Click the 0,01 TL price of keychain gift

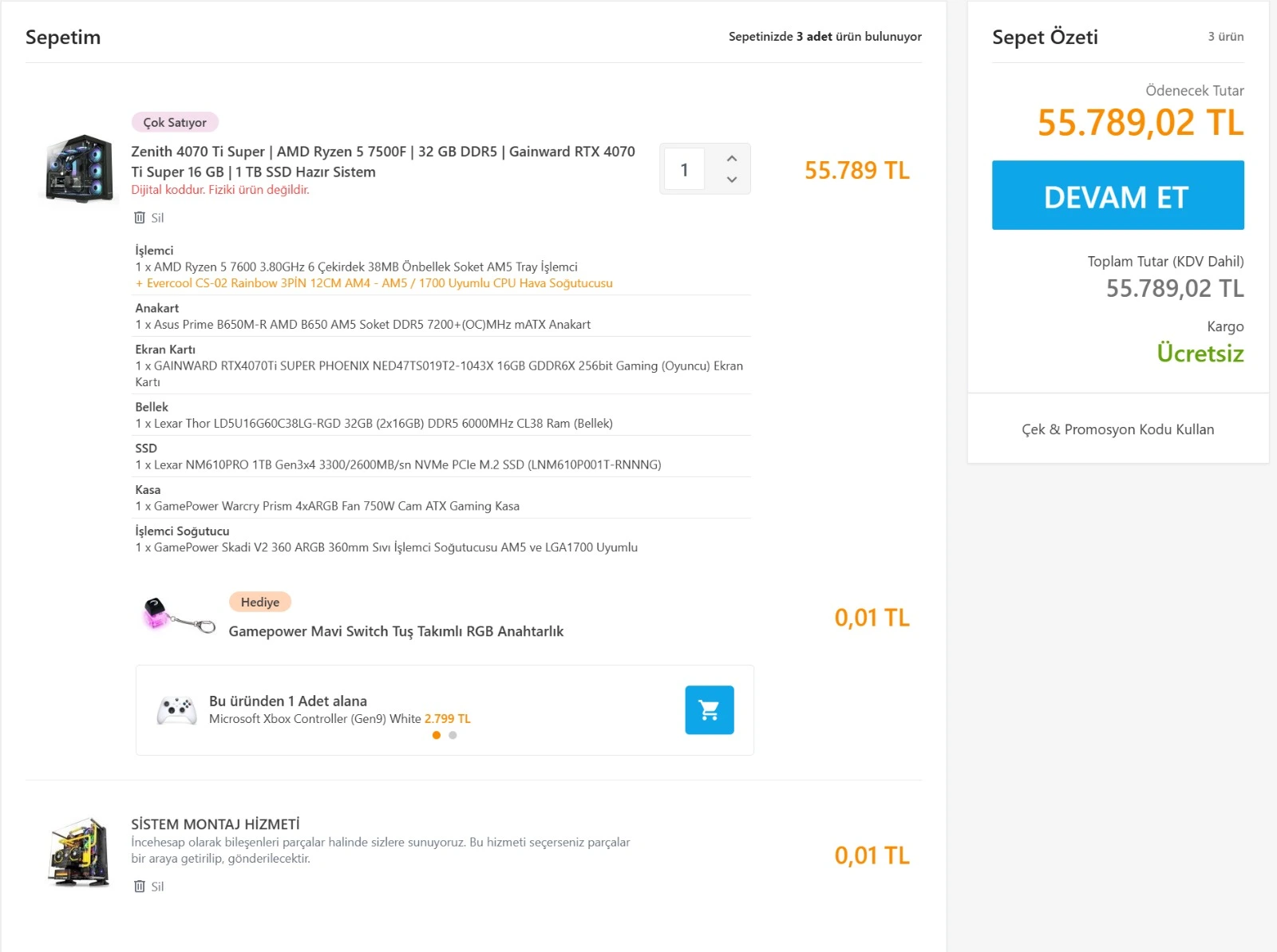click(872, 618)
